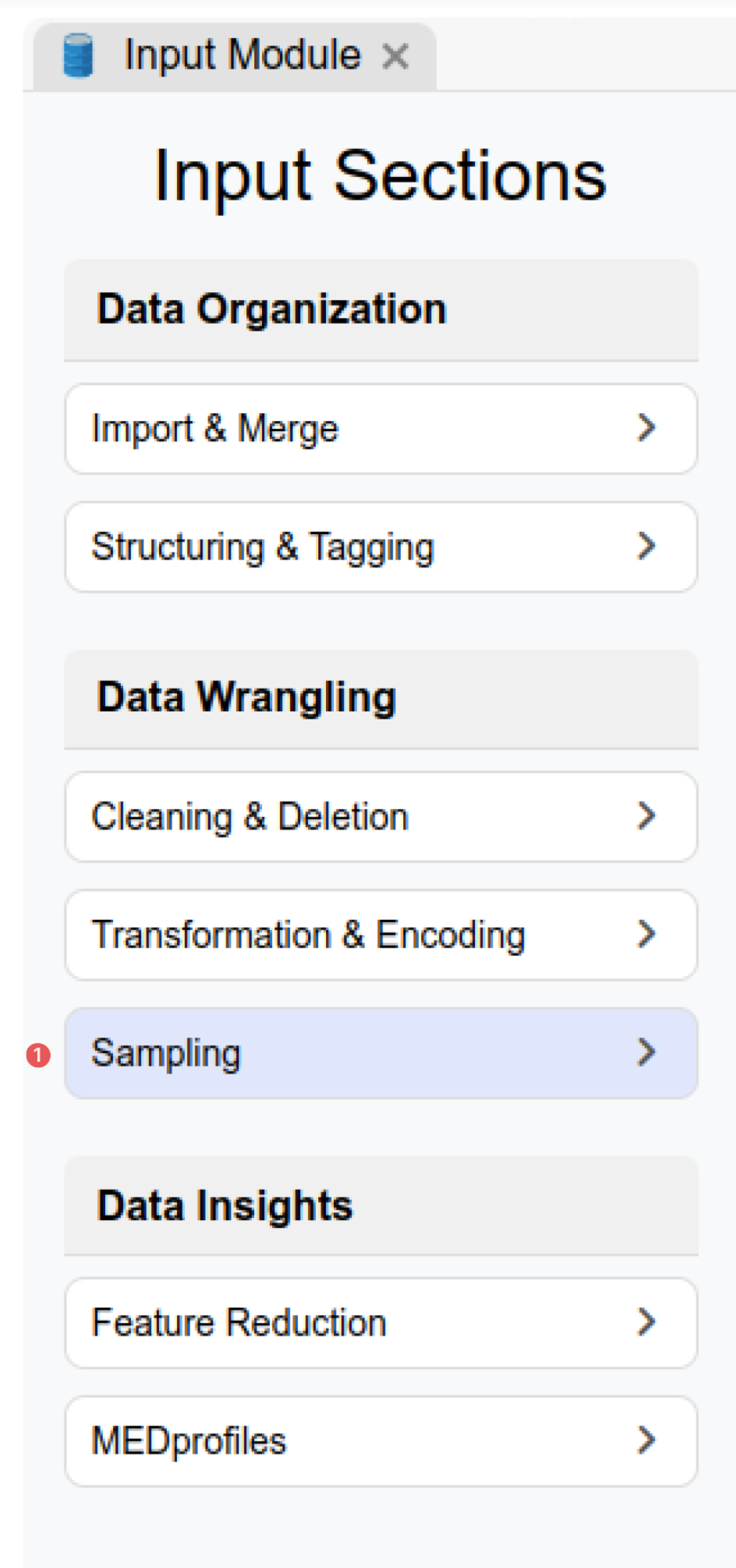
Task: Expand Import & Merge chevron arrow
Action: pos(646,427)
